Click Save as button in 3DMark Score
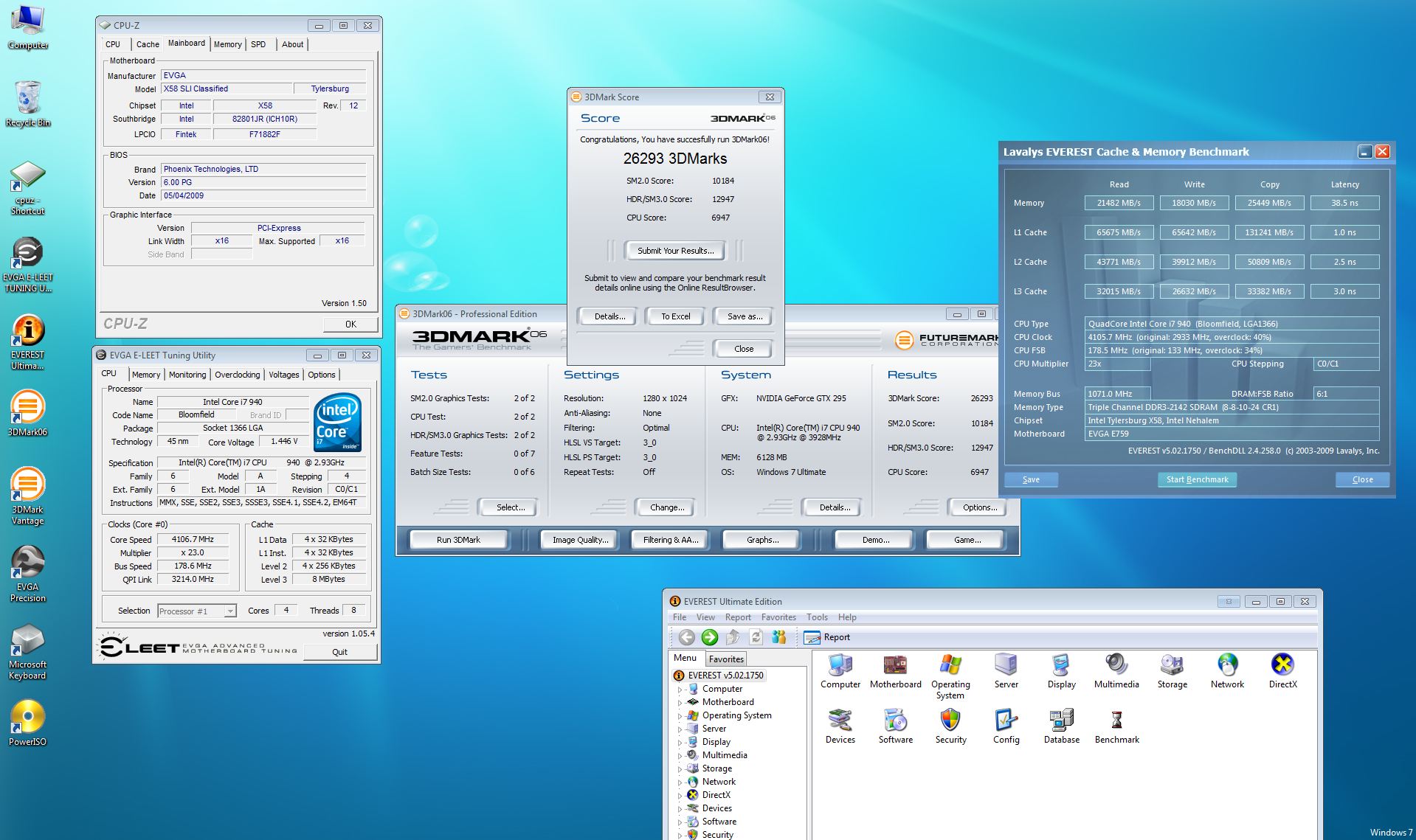1416x840 pixels. coord(744,316)
